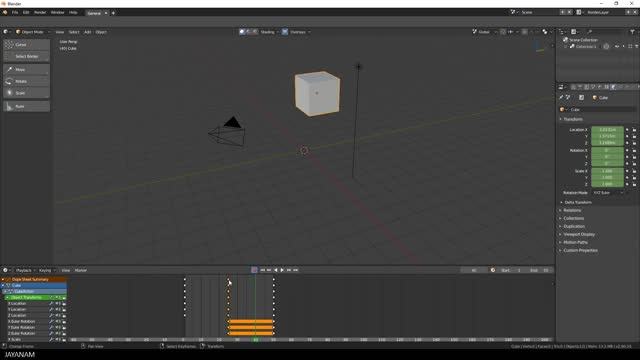Click the outliner filter funnel icon
The width and height of the screenshot is (640, 360).
[x=632, y=32]
